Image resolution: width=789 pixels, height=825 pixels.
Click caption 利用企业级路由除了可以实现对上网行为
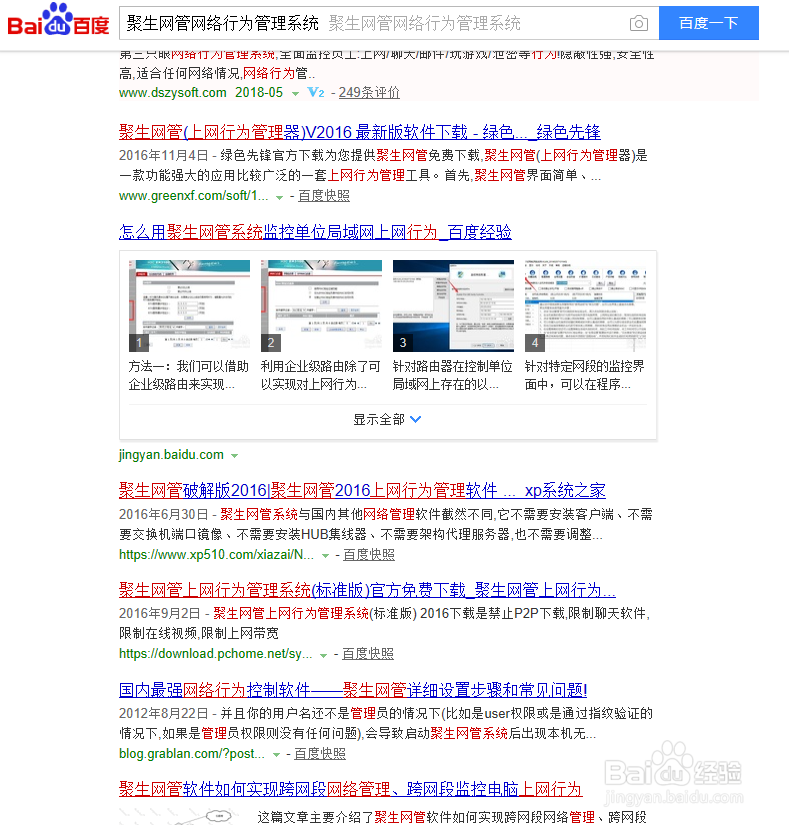coord(320,375)
